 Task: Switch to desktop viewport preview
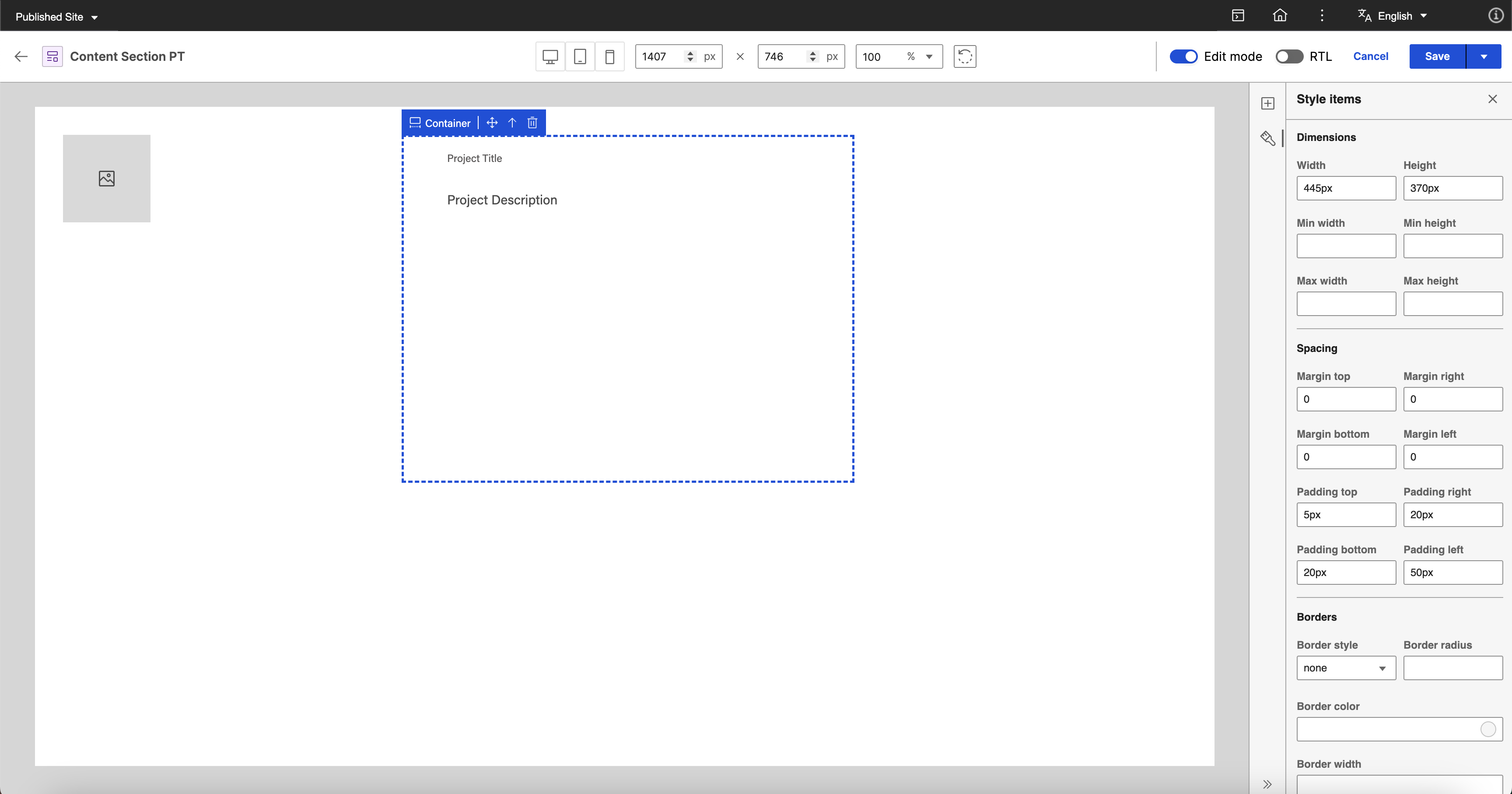pos(550,56)
